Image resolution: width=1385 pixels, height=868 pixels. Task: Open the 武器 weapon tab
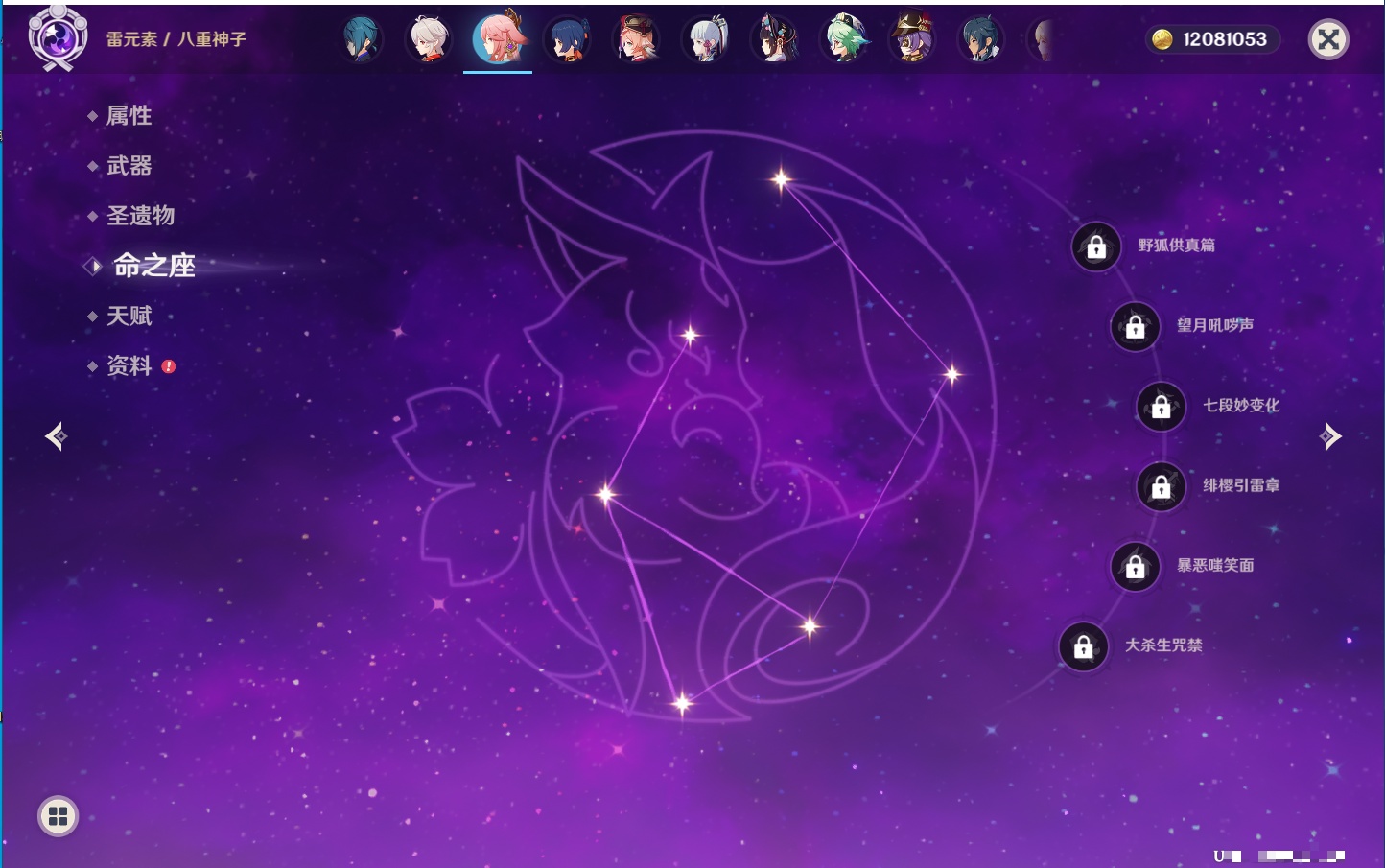pos(129,166)
